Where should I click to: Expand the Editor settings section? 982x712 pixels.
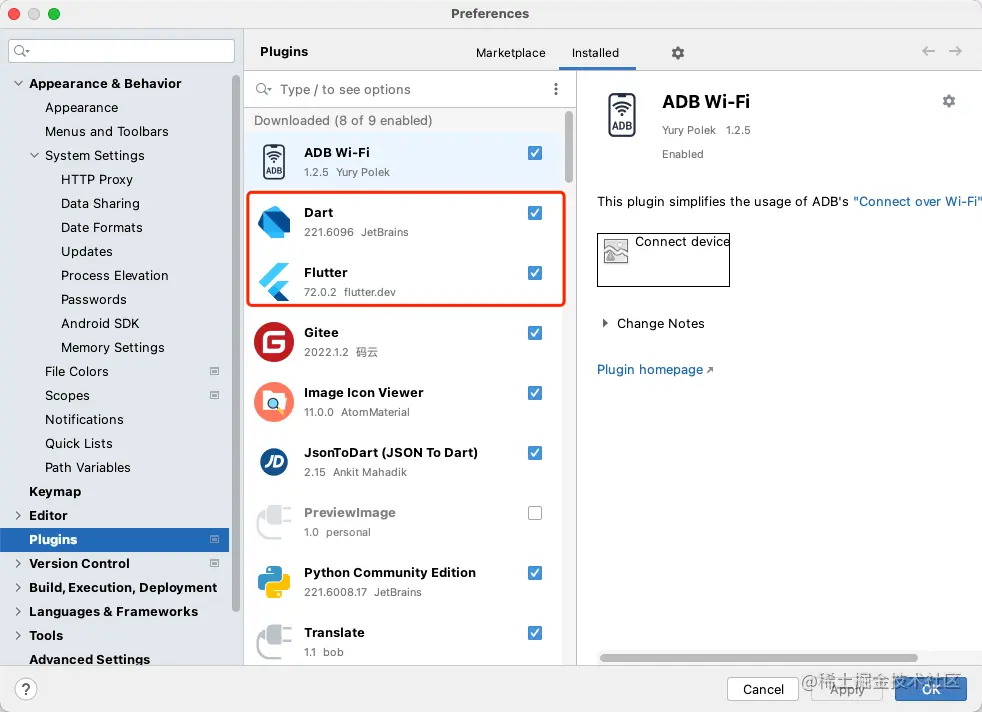click(x=18, y=515)
